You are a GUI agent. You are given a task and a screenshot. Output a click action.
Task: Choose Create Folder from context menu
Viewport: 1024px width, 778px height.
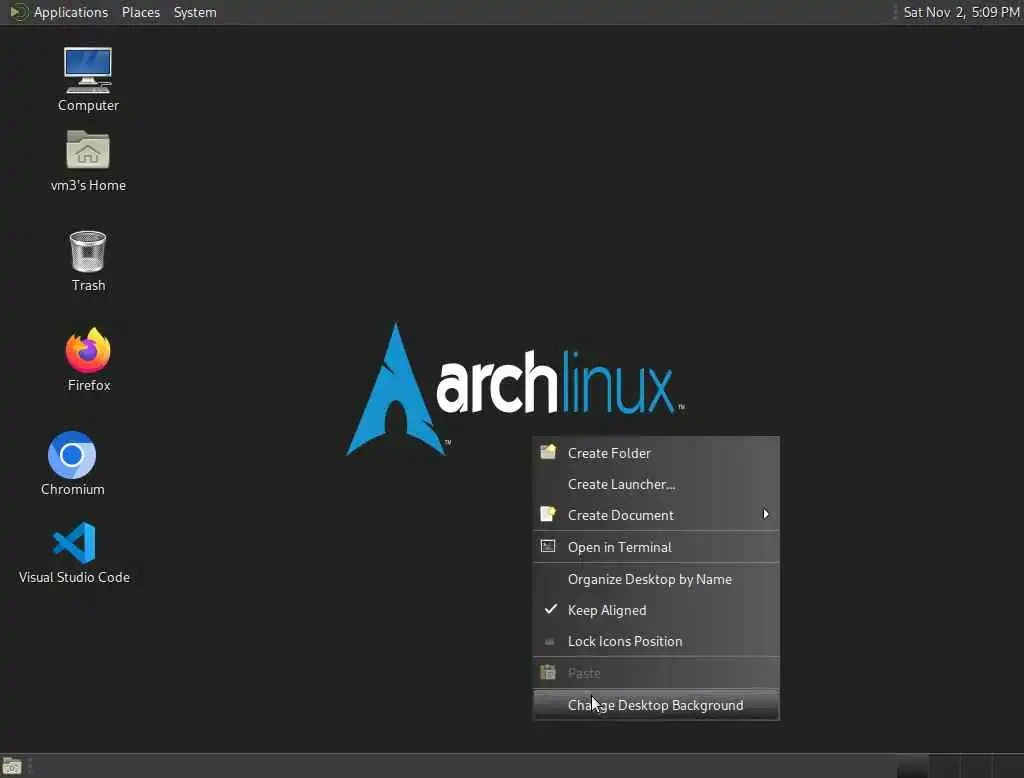pos(656,453)
